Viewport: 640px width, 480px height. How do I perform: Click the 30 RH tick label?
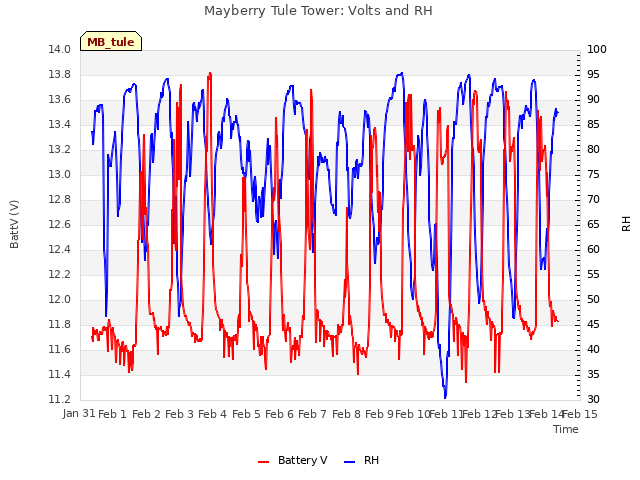[x=593, y=400]
